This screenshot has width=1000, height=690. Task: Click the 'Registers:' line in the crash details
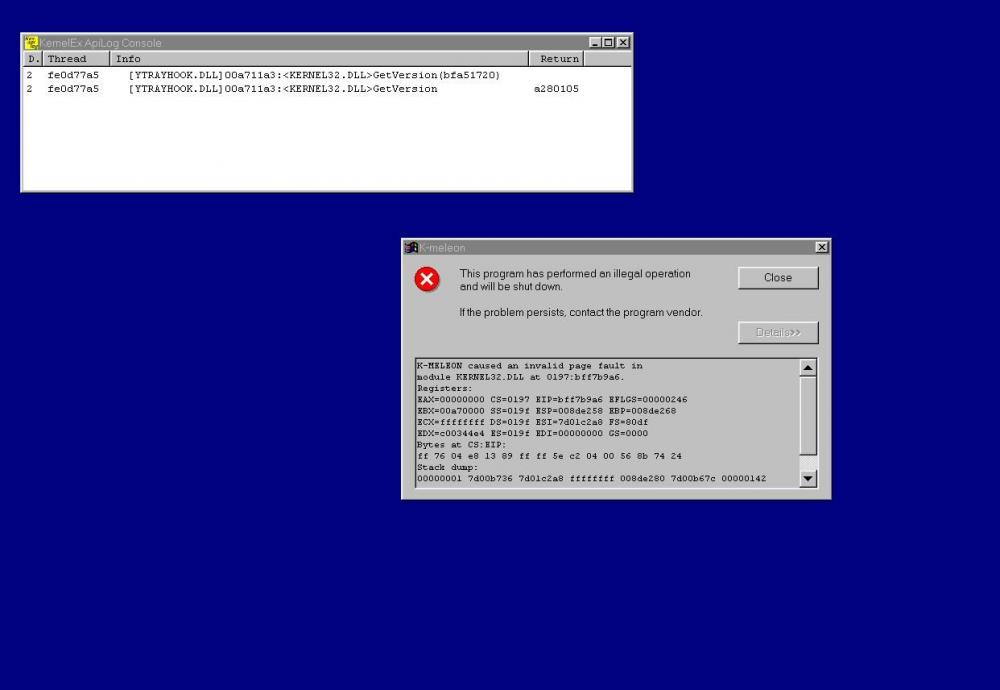point(445,388)
